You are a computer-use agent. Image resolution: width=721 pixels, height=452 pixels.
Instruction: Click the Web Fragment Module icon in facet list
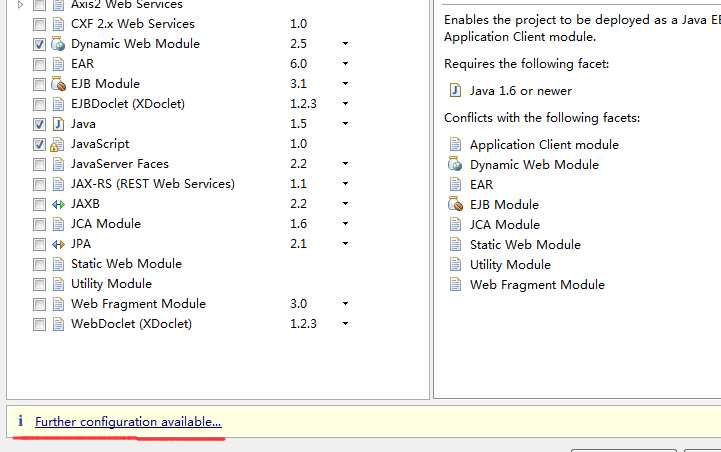click(58, 304)
